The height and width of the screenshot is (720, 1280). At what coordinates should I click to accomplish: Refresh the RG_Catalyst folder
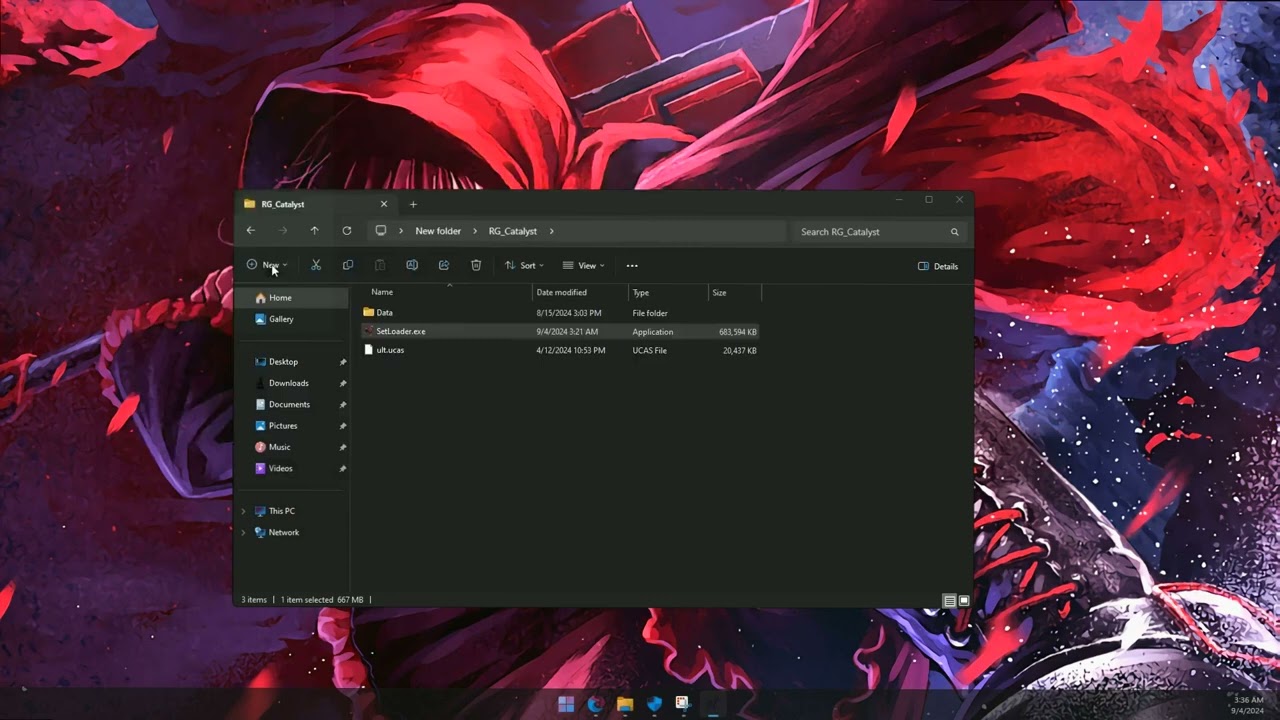click(x=347, y=231)
